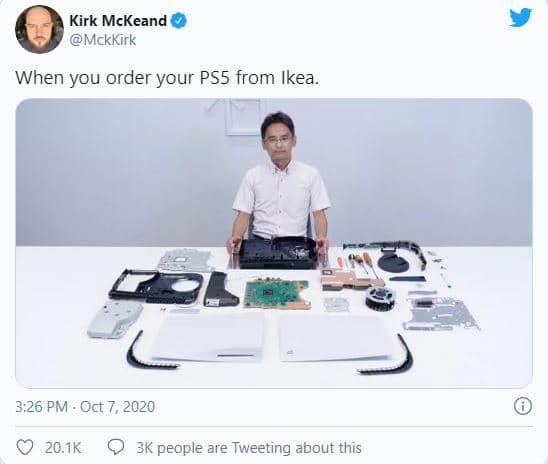The height and width of the screenshot is (464, 548).
Task: Click the 20.1K likes count
Action: (63, 448)
